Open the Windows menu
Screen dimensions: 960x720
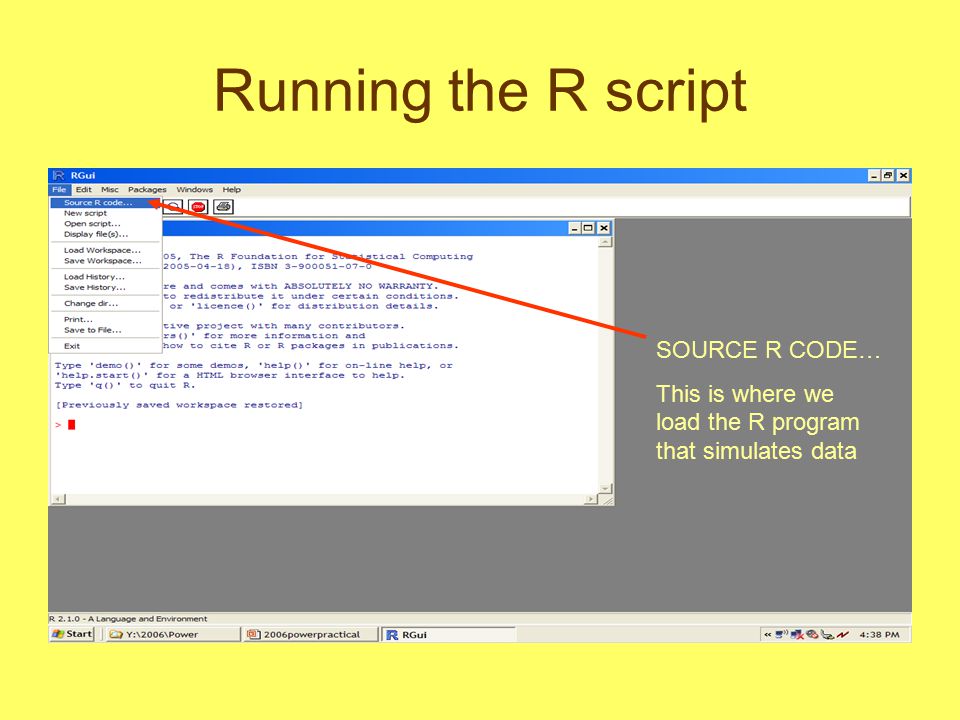click(x=195, y=190)
